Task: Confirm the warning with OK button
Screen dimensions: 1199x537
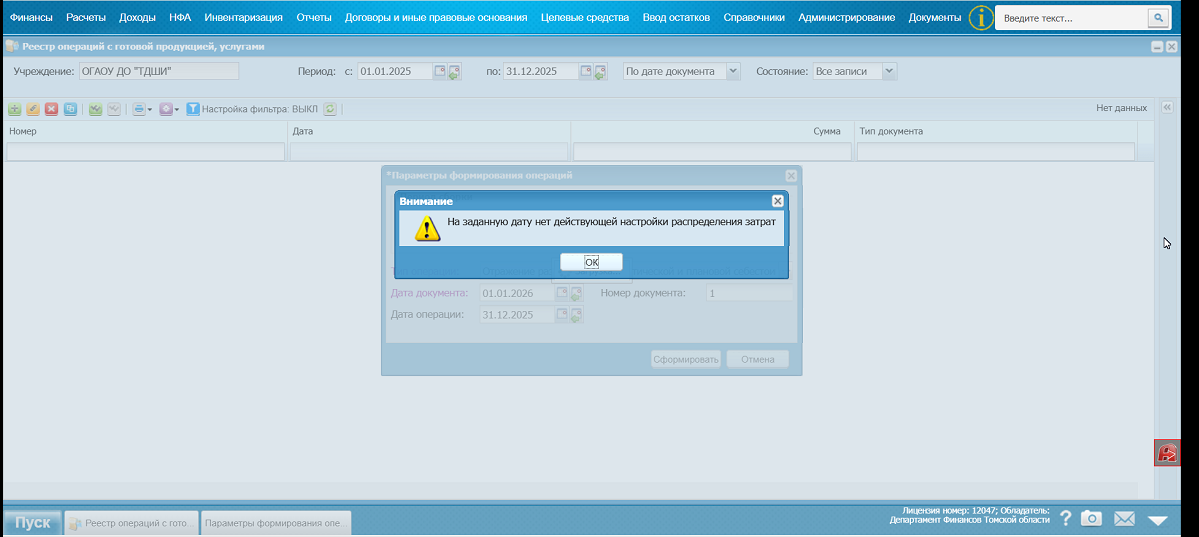Action: click(x=591, y=262)
